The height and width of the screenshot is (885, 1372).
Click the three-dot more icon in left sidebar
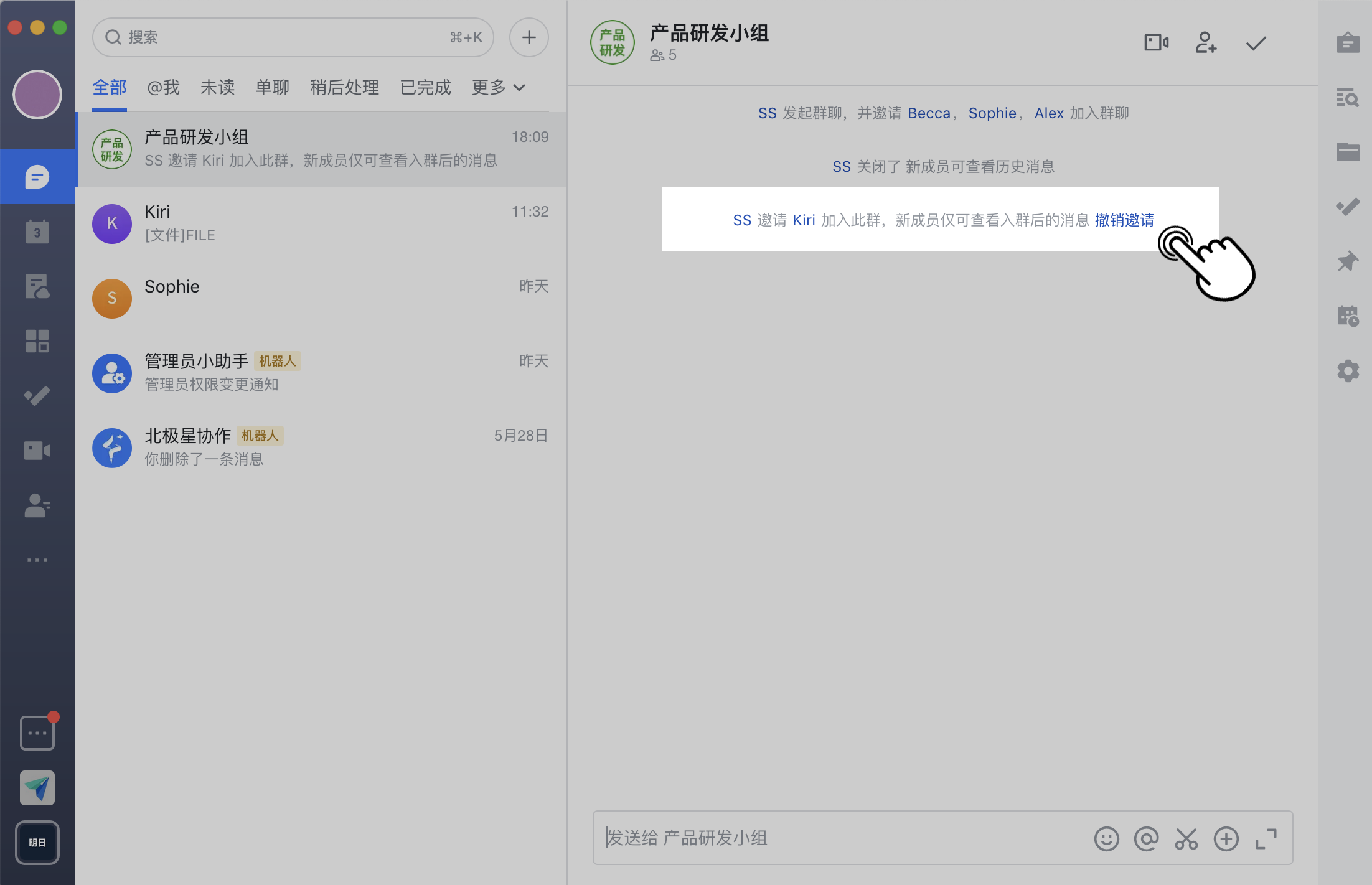(37, 560)
